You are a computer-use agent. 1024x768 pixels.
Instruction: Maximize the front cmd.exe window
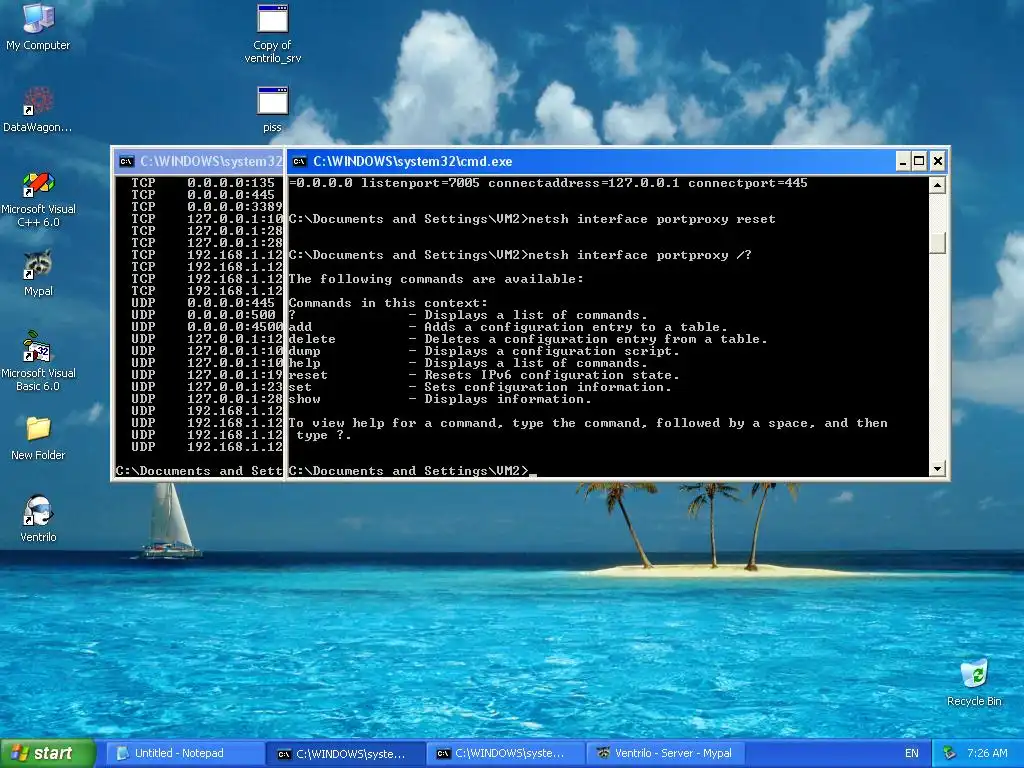coord(919,161)
